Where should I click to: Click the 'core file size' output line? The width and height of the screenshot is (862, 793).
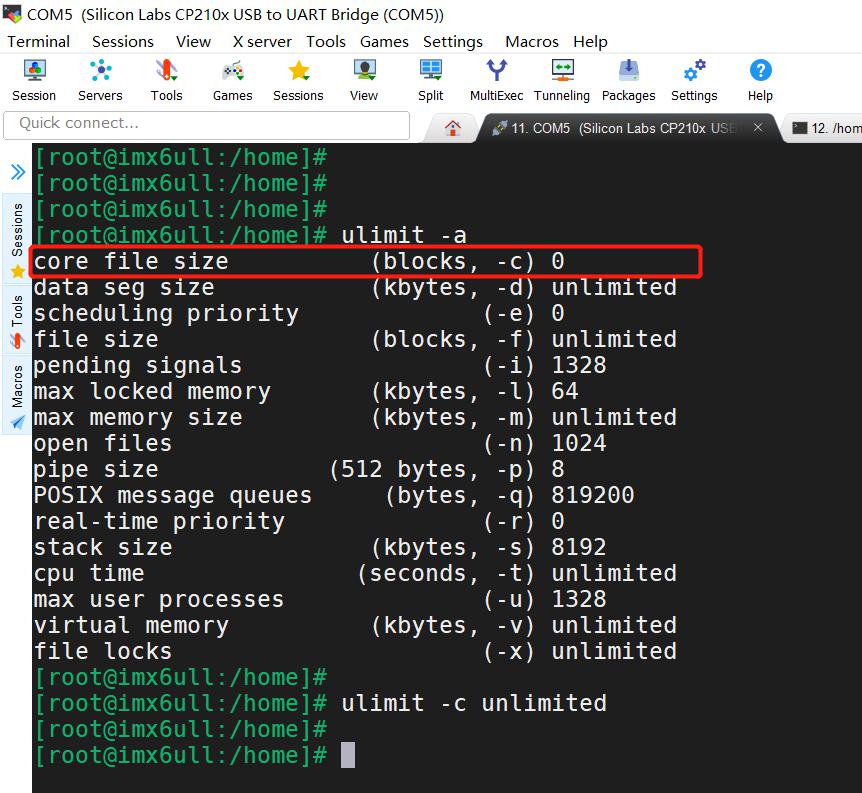tap(300, 261)
